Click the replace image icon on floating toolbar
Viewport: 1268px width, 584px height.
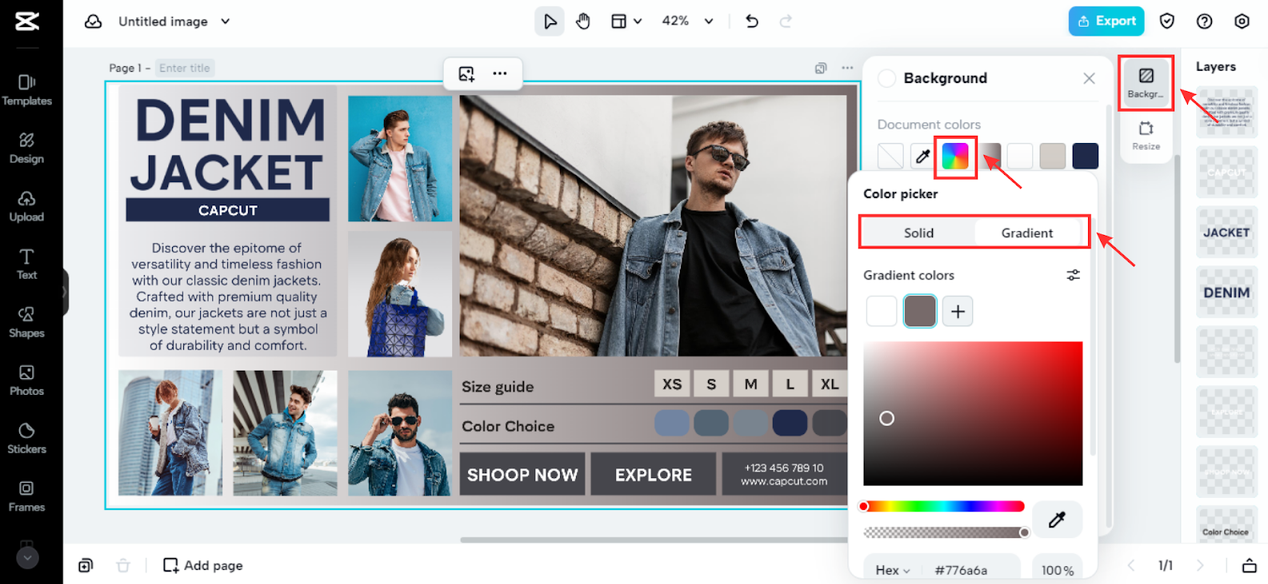pos(466,74)
